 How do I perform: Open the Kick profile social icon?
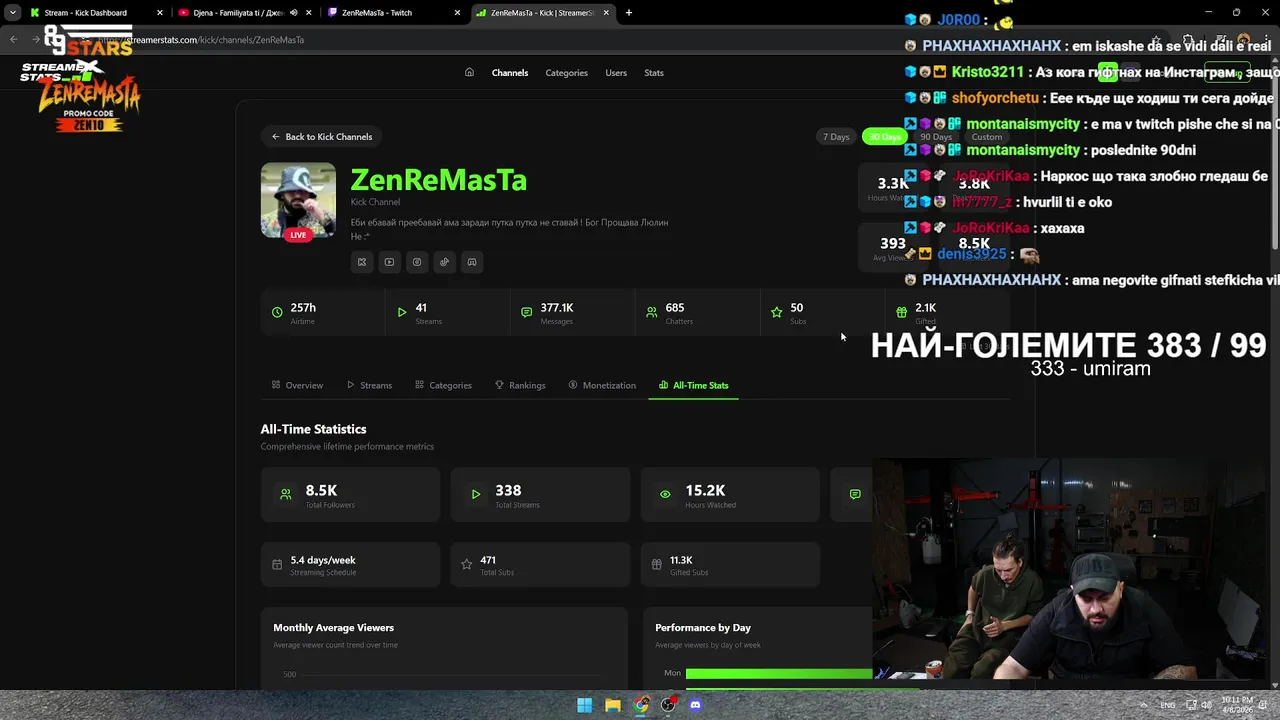[x=362, y=262]
